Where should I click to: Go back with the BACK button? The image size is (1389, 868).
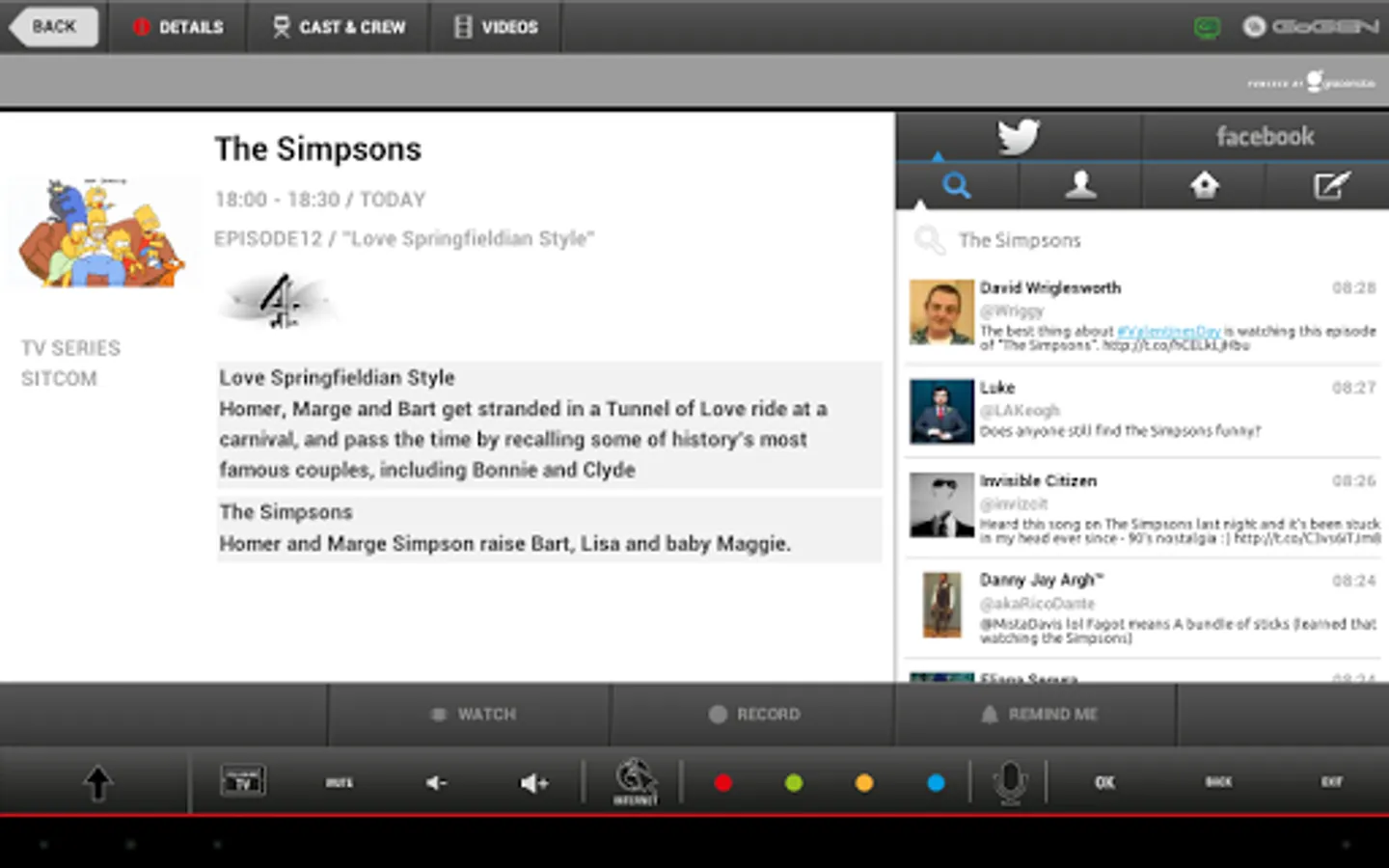click(x=55, y=27)
